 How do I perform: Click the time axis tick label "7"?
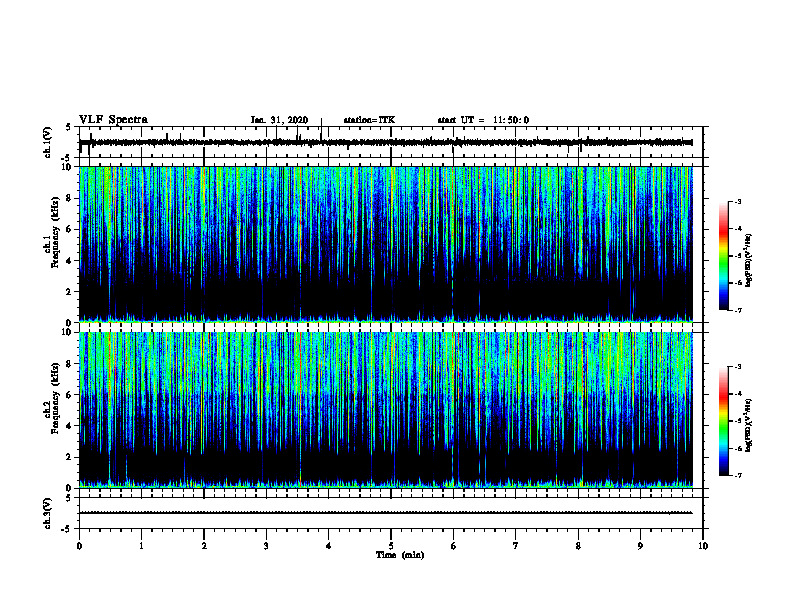516,546
